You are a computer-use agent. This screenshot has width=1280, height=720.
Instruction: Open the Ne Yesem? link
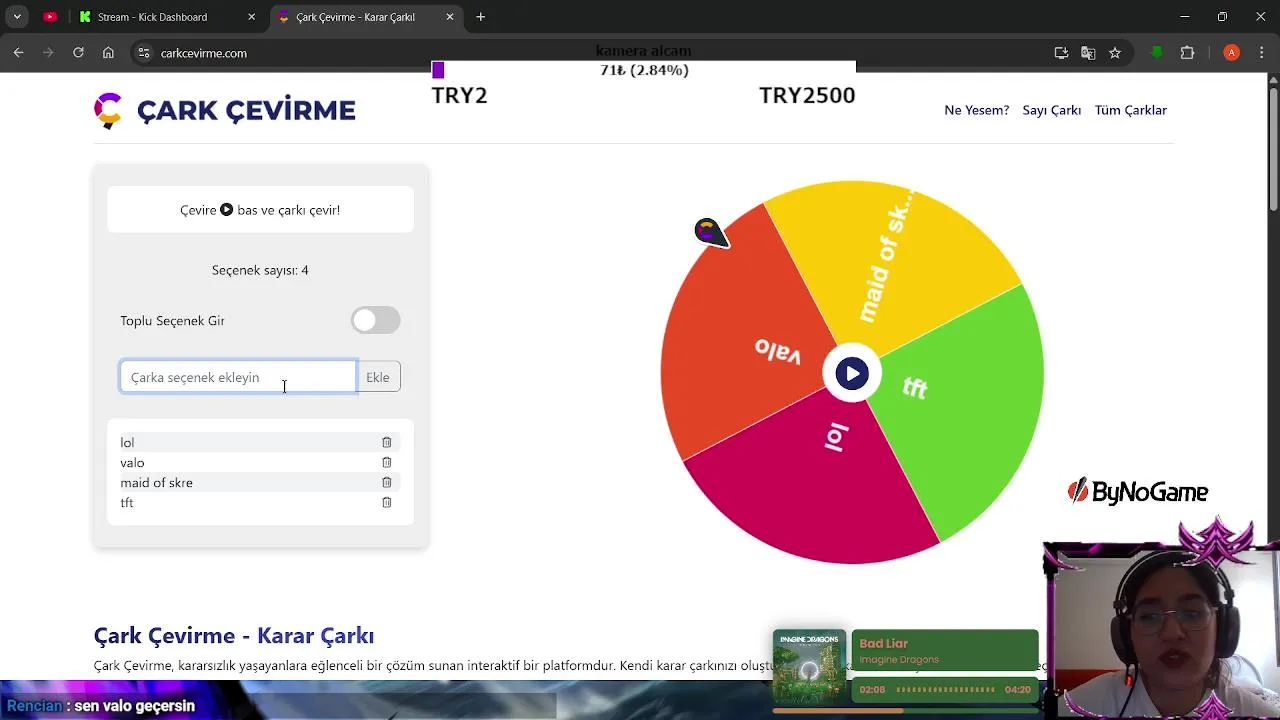point(977,110)
